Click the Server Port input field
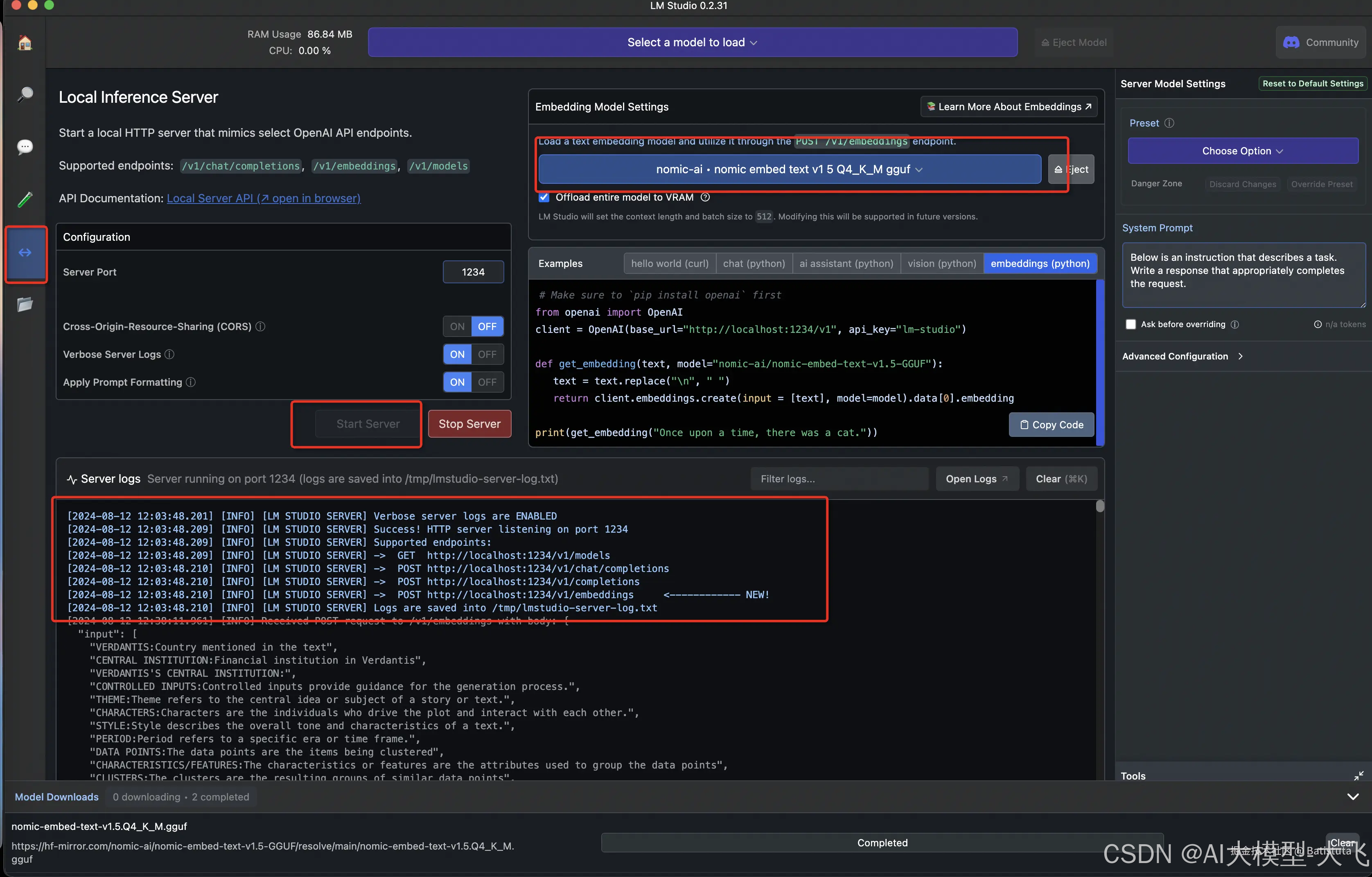This screenshot has height=877, width=1372. [x=473, y=272]
